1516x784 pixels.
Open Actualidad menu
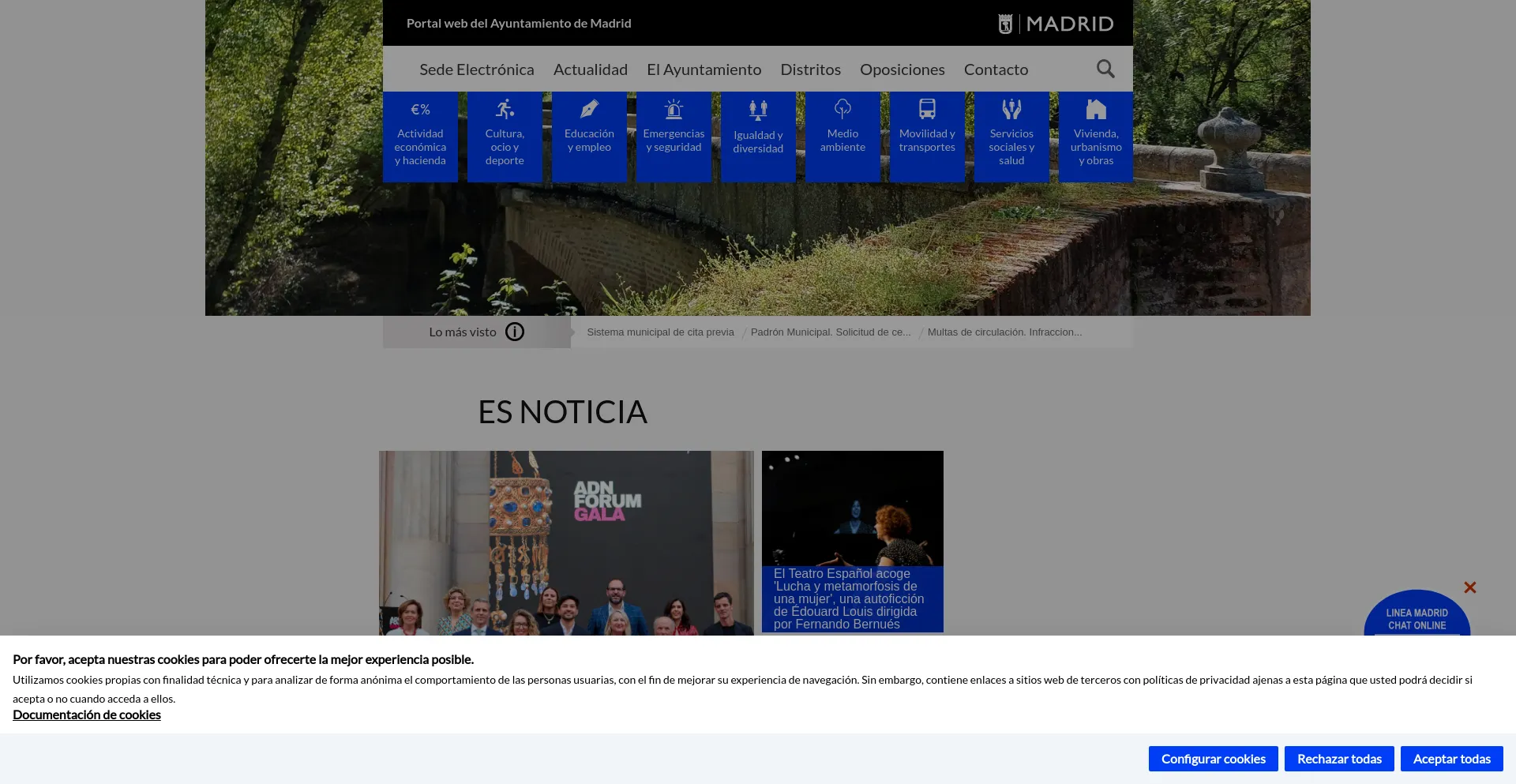pos(591,69)
